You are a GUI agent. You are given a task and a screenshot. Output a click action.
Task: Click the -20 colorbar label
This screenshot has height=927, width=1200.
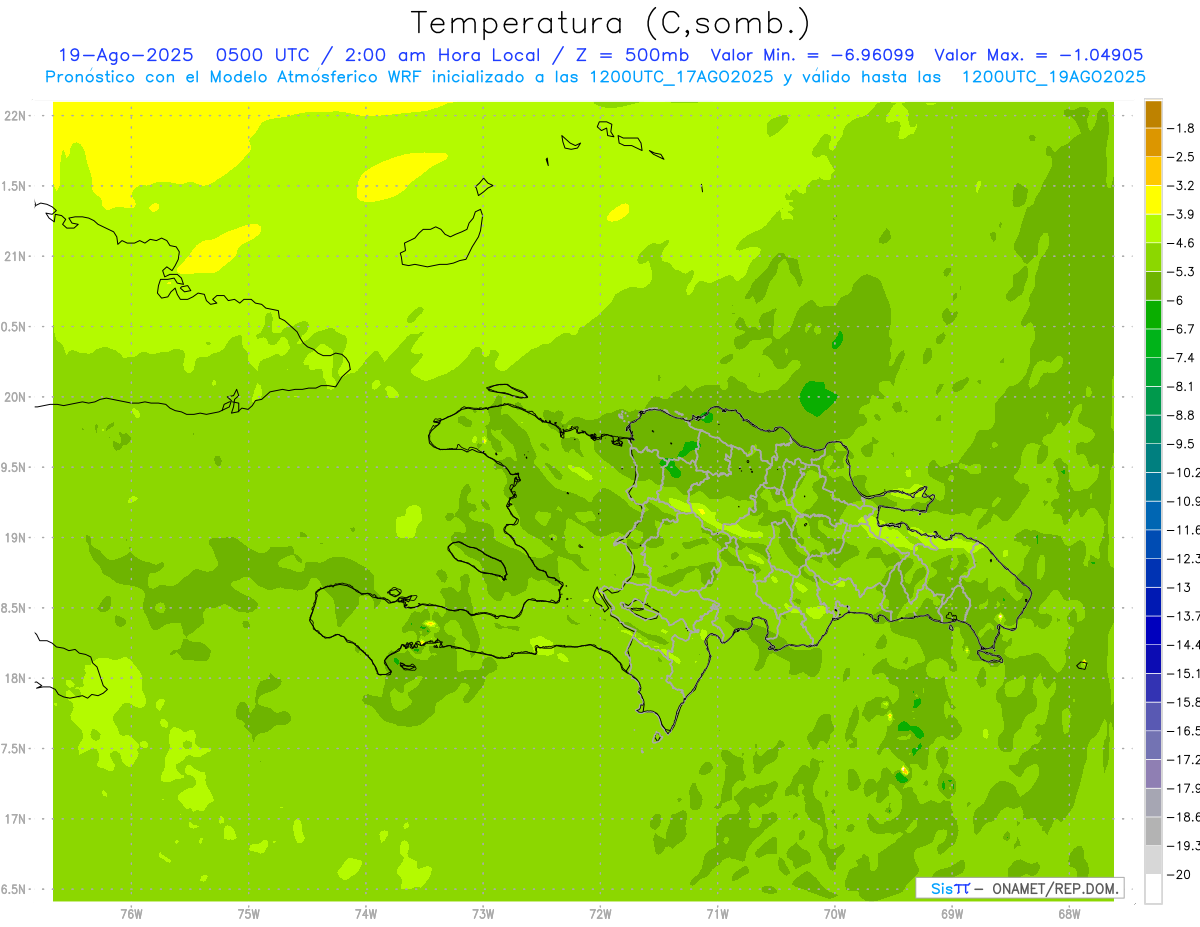pyautogui.click(x=1180, y=874)
